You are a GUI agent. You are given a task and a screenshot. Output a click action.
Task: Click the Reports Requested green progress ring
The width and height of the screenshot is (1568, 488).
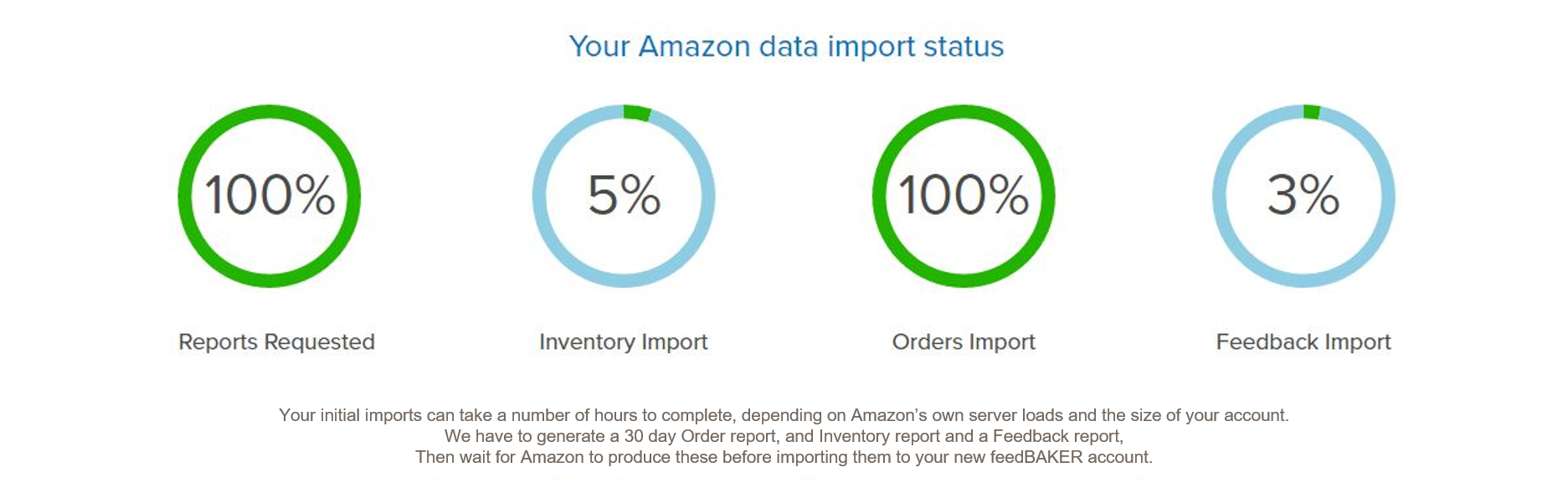click(270, 196)
